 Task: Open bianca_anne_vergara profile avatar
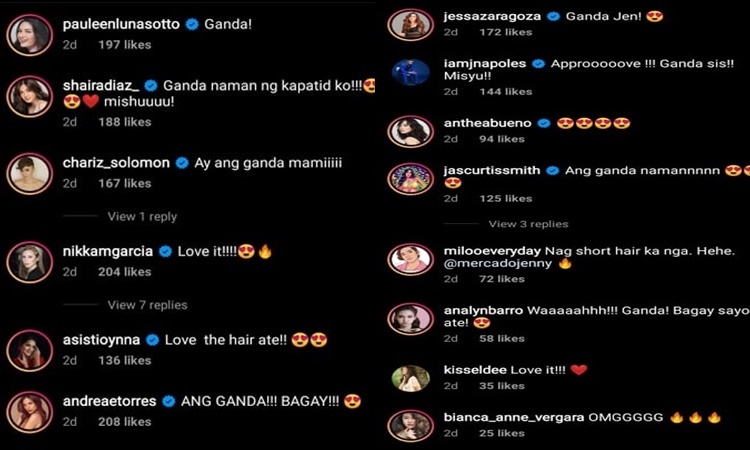point(410,426)
